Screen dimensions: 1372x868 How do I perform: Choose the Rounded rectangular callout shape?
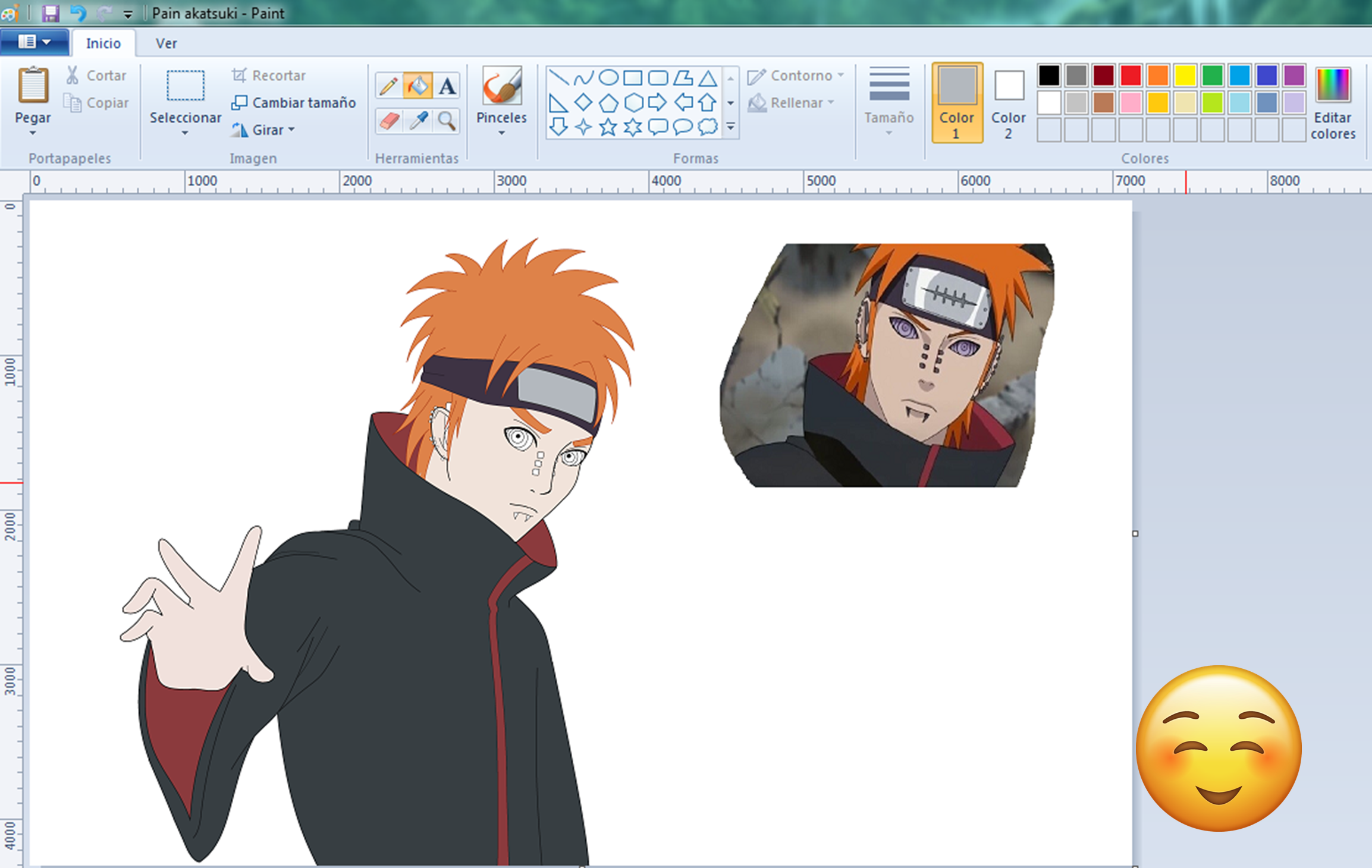(x=658, y=127)
